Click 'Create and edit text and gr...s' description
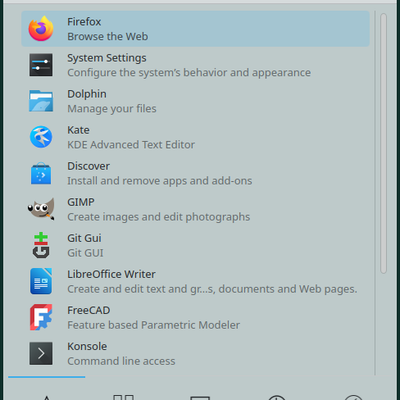Screen dimensions: 400x400 coord(212,289)
